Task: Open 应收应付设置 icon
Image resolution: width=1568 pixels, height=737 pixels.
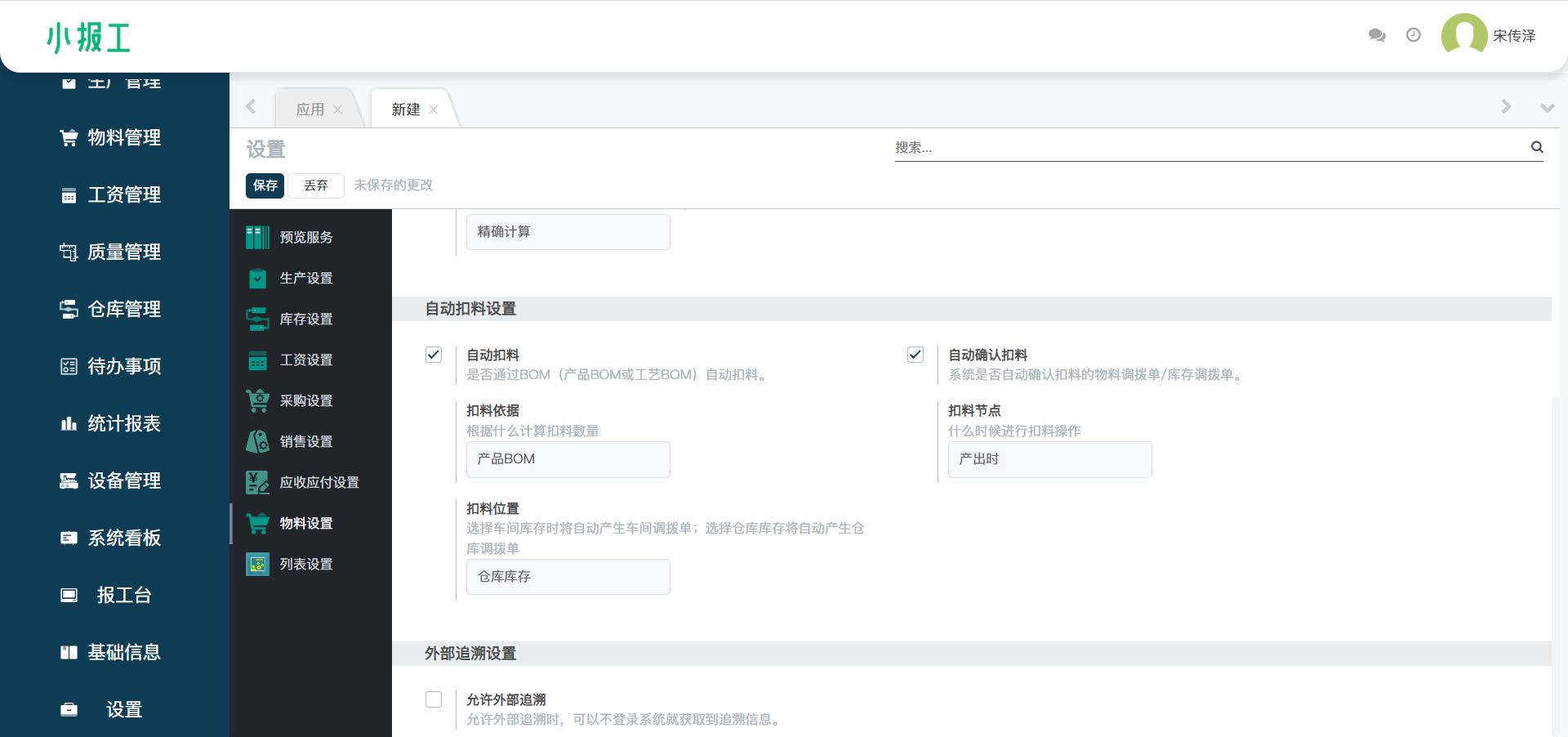Action: click(x=257, y=482)
